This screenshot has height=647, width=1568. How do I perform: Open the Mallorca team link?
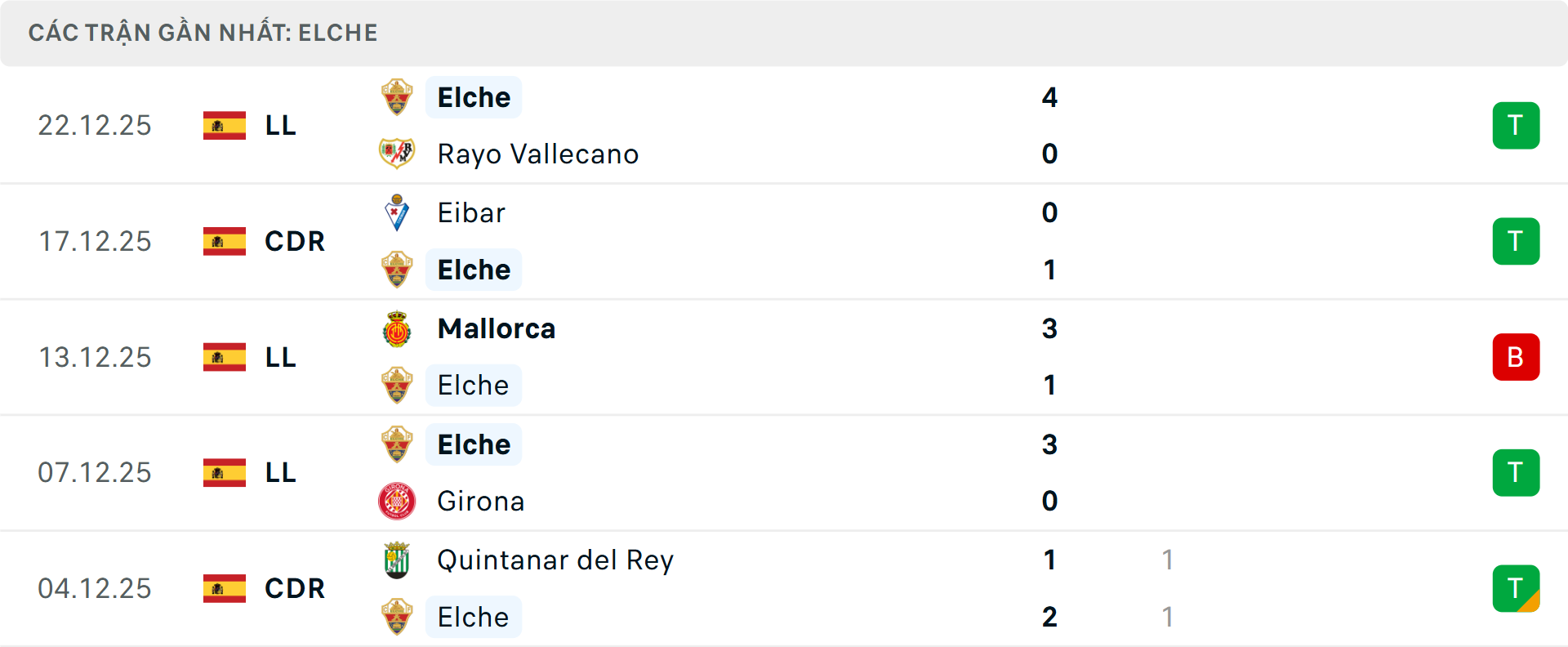click(497, 329)
